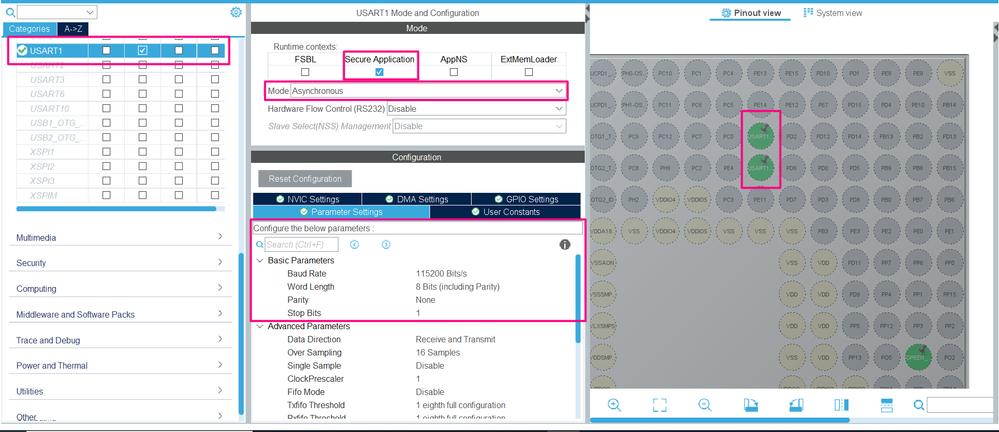The height and width of the screenshot is (432, 999).
Task: Click the parameter search magnifier icon
Action: pyautogui.click(x=259, y=245)
